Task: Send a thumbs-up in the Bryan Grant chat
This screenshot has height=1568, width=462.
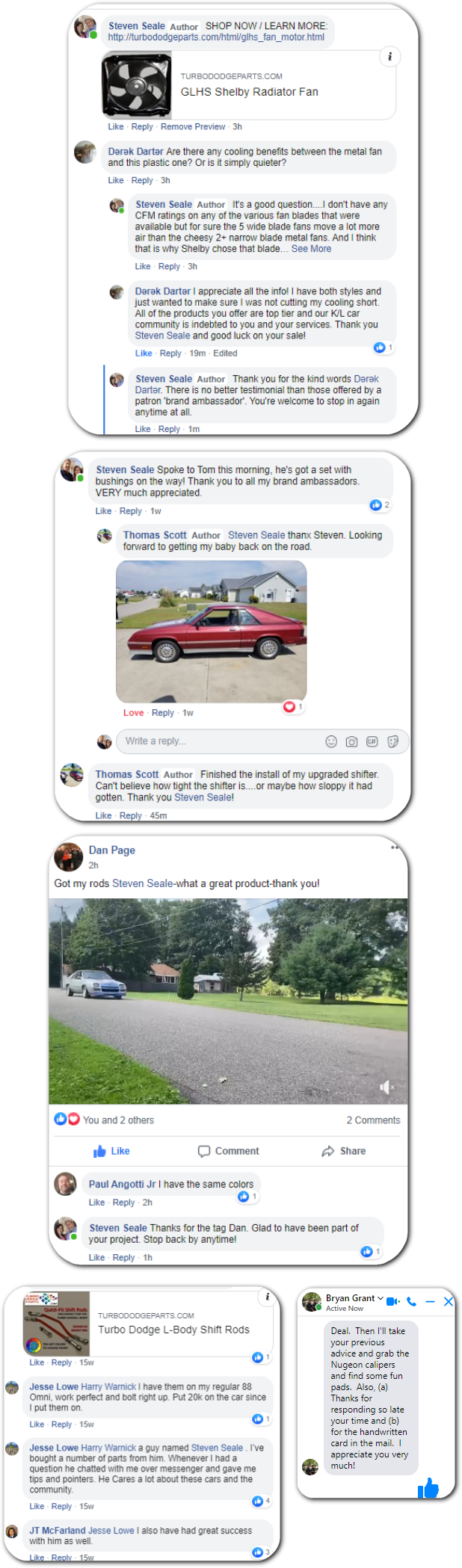Action: click(x=428, y=1487)
